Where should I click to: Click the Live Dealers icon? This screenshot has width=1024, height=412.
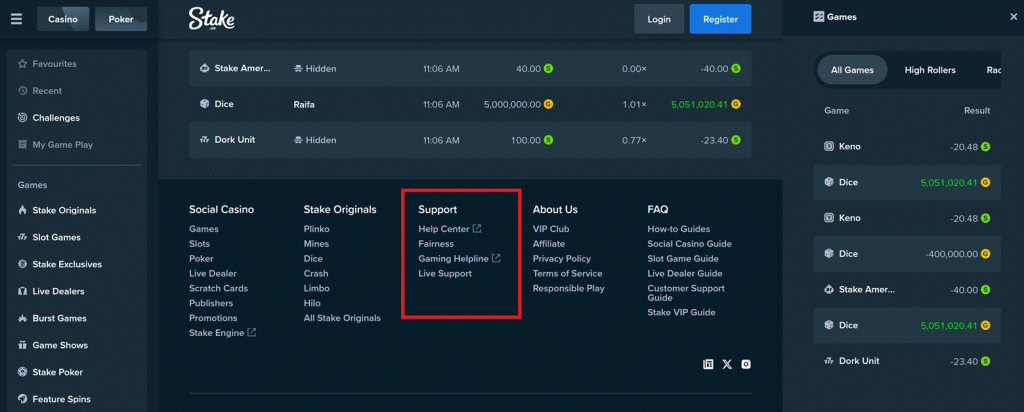coord(23,291)
